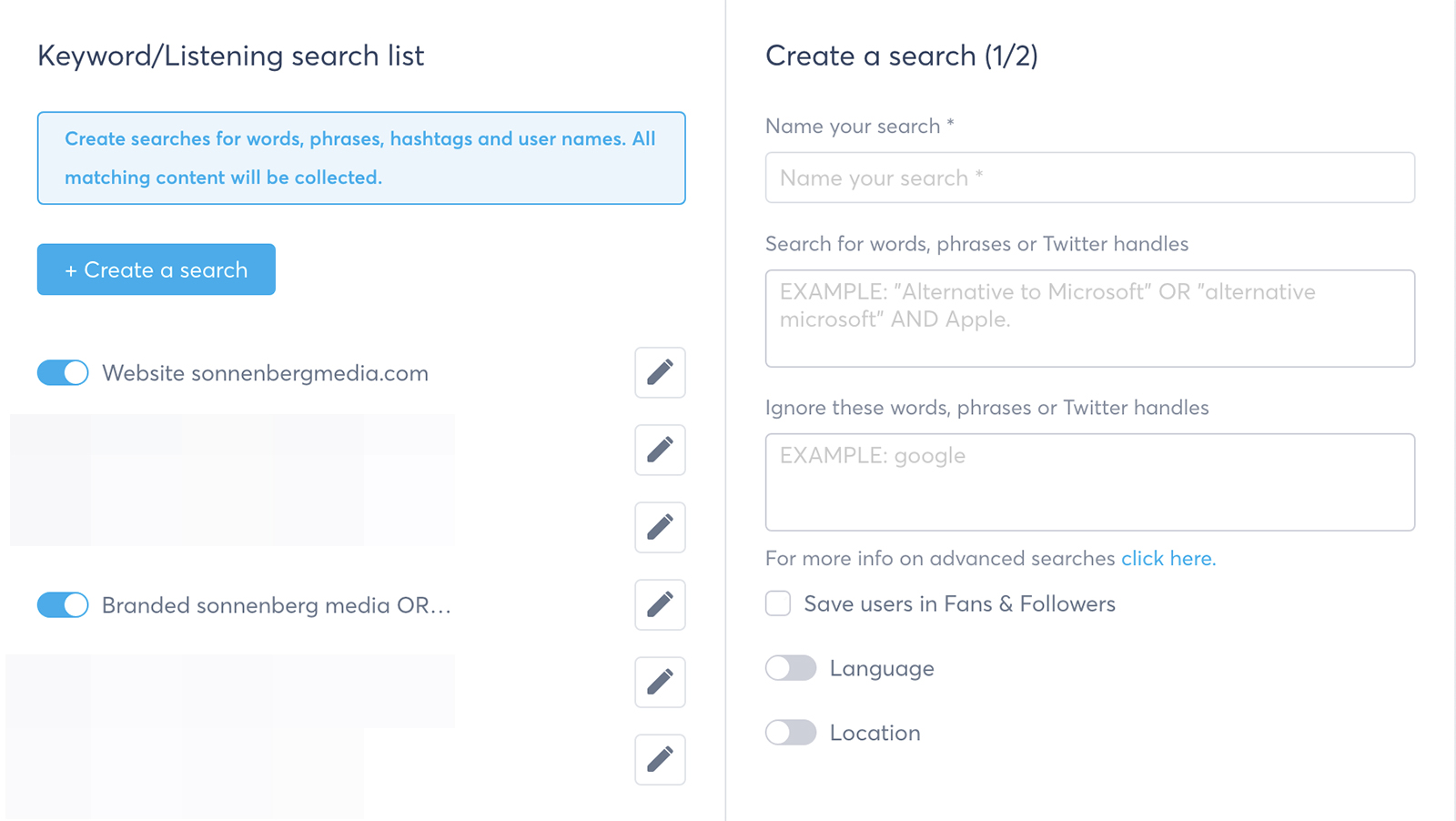Click the blue info banner about searches
The height and width of the screenshot is (821, 1456).
pos(361,158)
